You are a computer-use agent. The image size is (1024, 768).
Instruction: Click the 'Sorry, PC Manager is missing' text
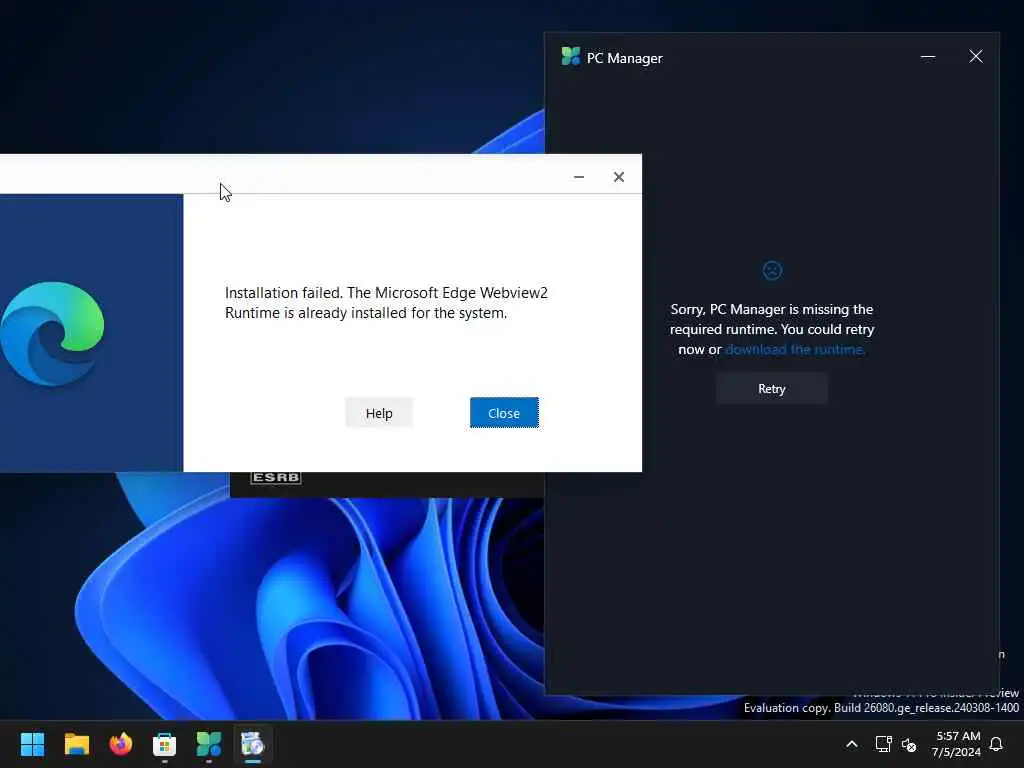pyautogui.click(x=771, y=329)
